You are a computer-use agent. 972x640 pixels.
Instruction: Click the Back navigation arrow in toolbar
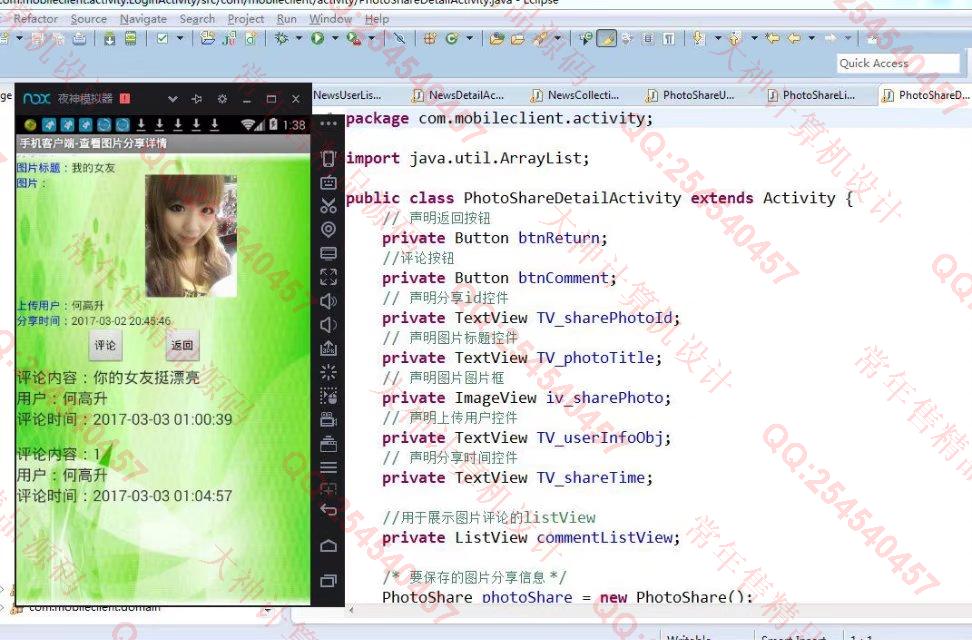point(794,39)
